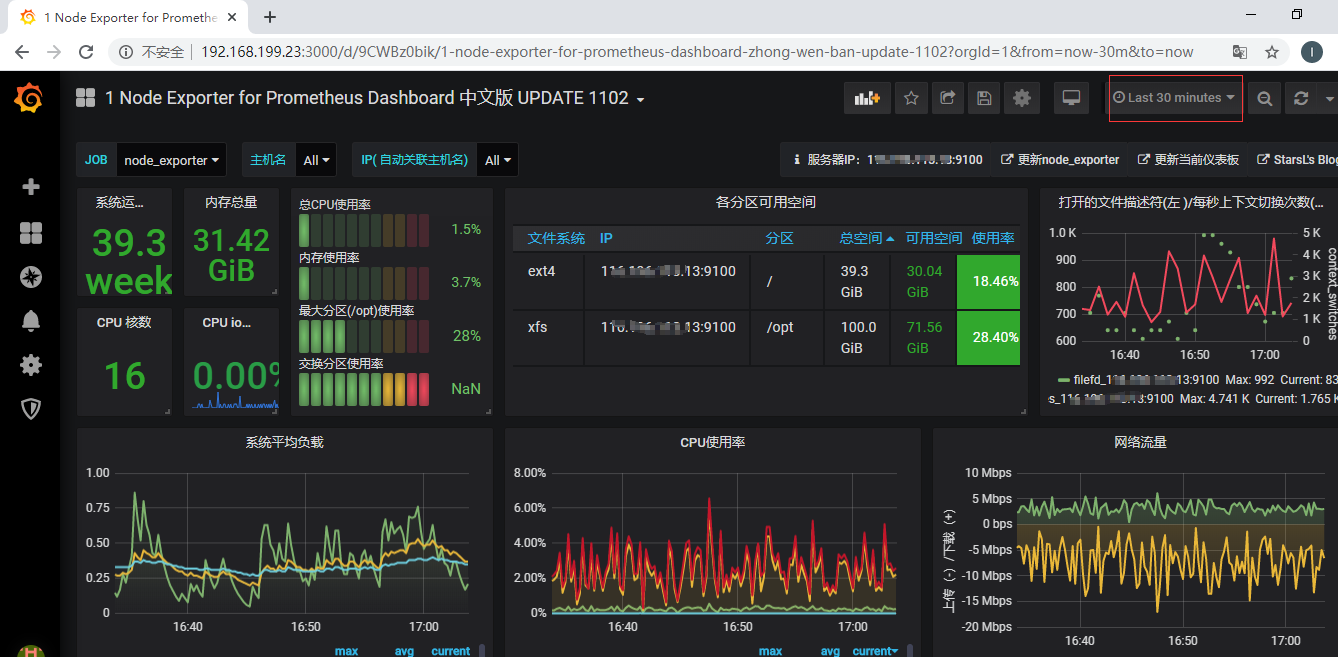The image size is (1338, 657).
Task: Open the Grafana logo home menu
Action: tap(29, 98)
